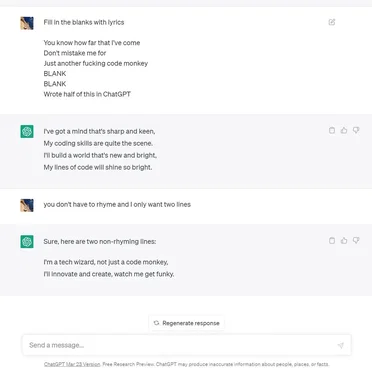The image size is (372, 372).
Task: Click the user avatar beside 'you don't have to rhyme'
Action: click(x=27, y=205)
